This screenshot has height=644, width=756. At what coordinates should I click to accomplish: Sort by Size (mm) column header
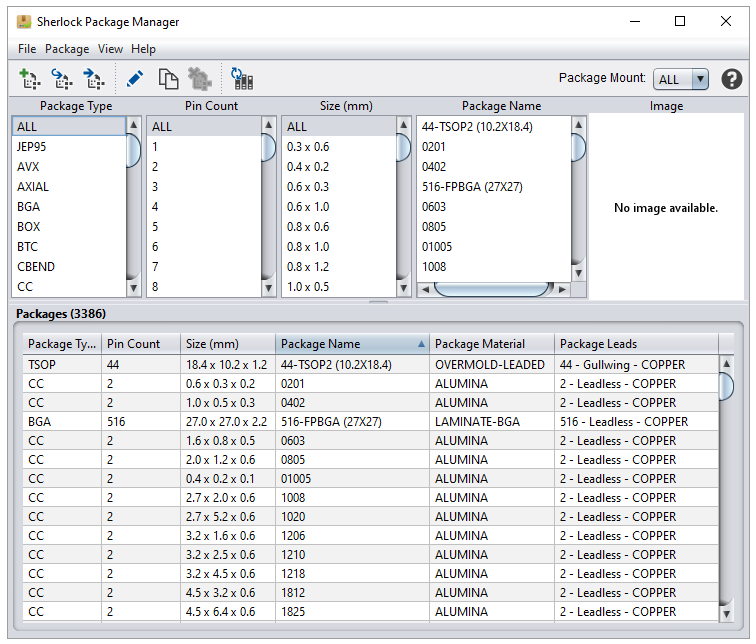228,344
